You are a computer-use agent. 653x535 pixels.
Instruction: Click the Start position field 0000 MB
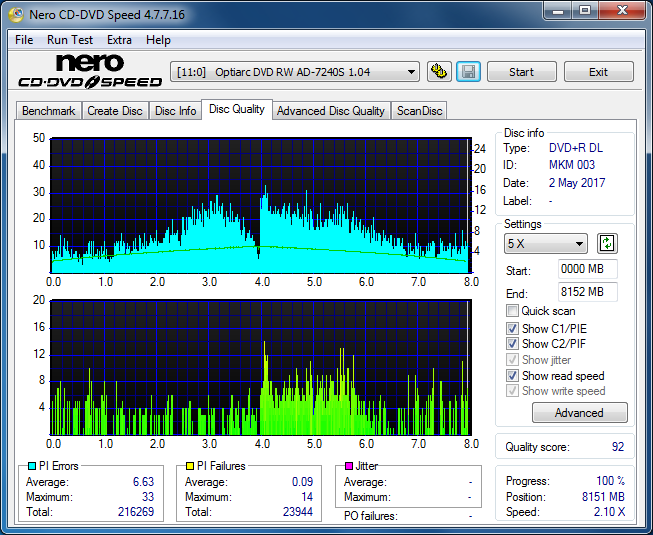click(x=588, y=269)
